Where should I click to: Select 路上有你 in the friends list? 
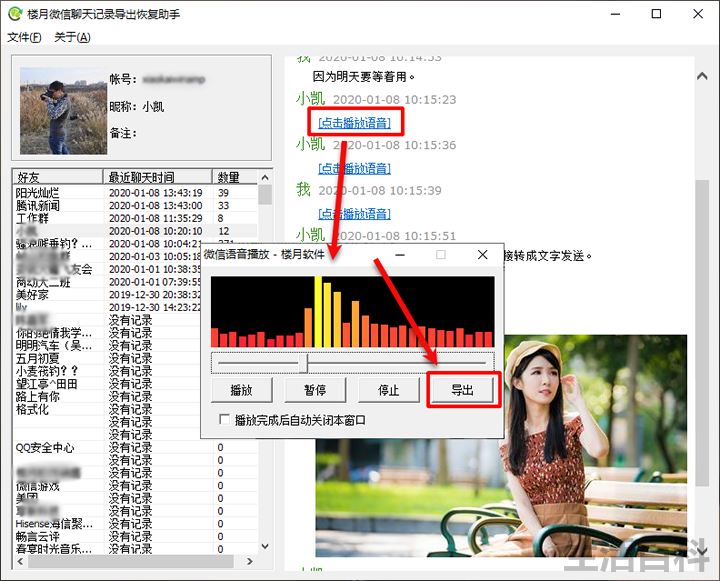(x=37, y=396)
